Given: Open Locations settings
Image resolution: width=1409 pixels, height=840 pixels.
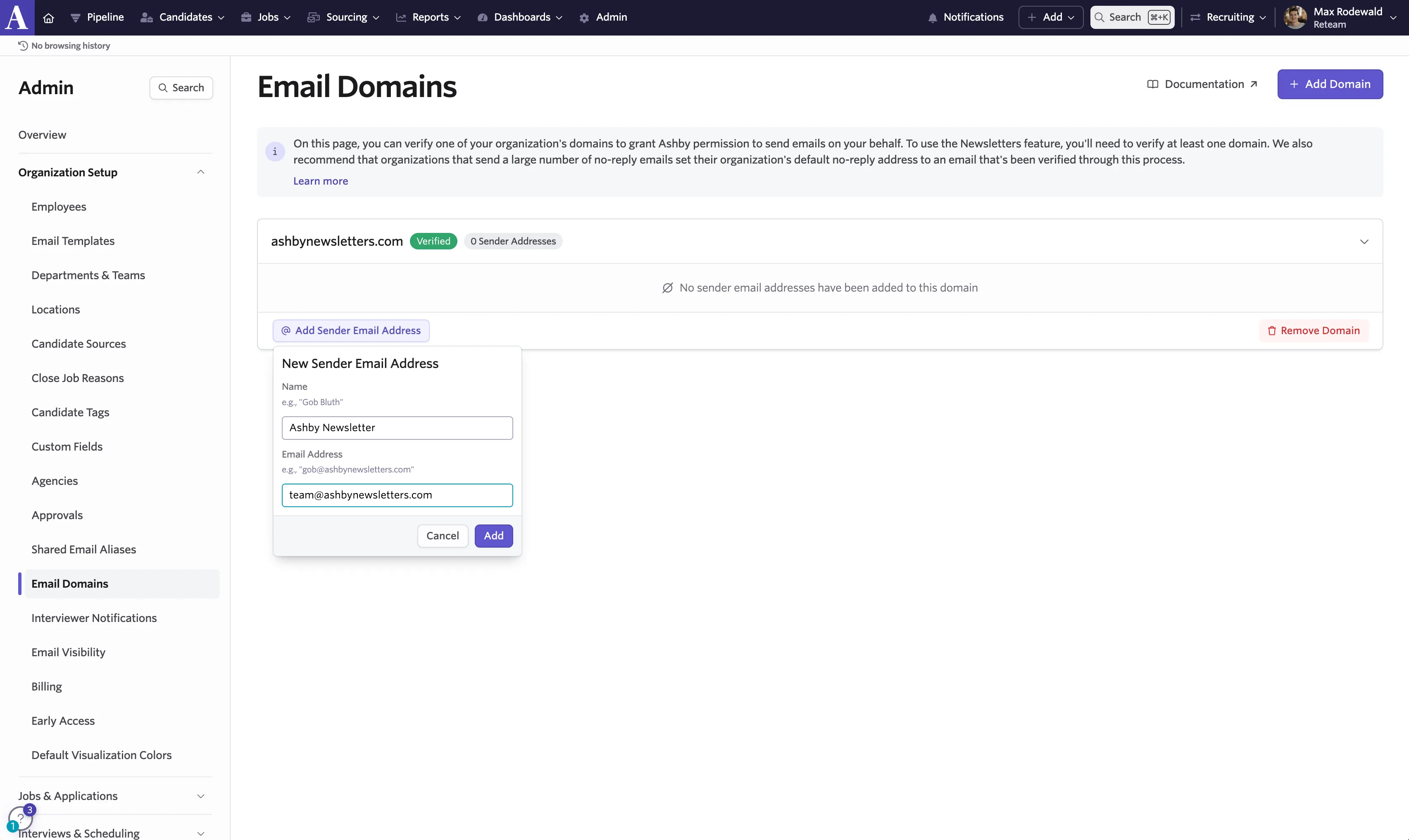Looking at the screenshot, I should tap(56, 310).
